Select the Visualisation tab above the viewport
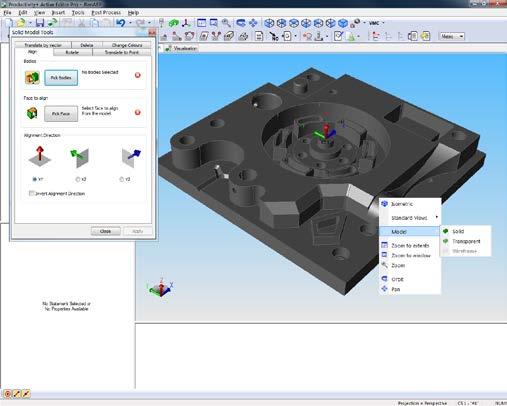The width and height of the screenshot is (507, 406). click(182, 48)
